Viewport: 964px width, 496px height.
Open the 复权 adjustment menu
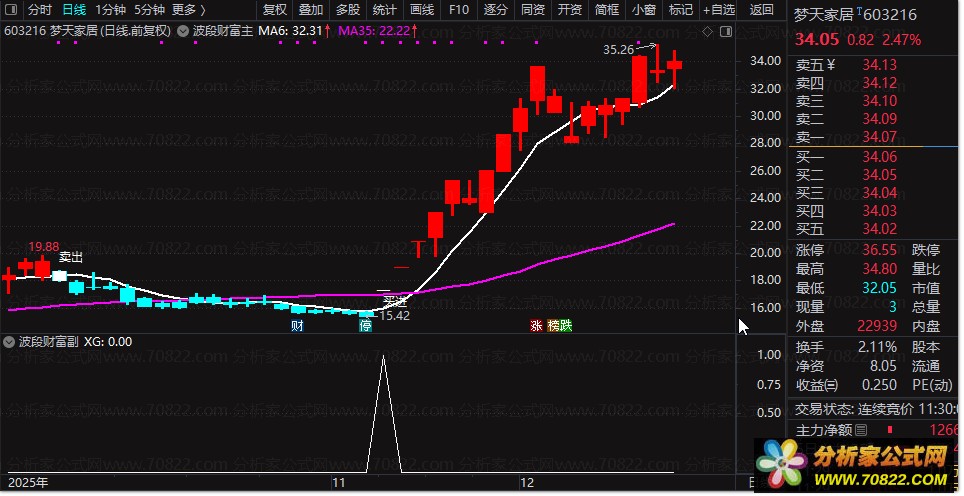pos(274,10)
